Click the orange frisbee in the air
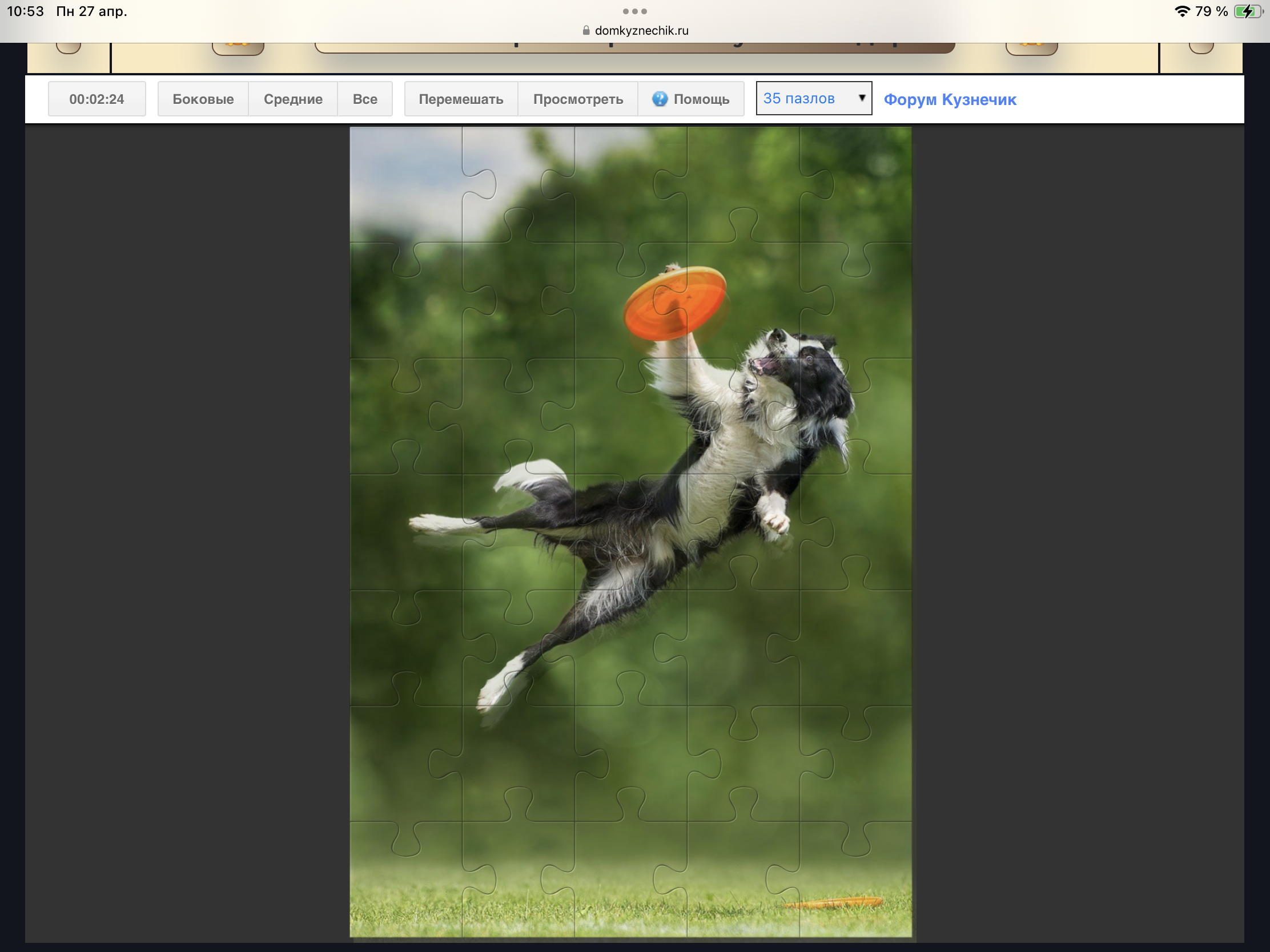This screenshot has height=952, width=1270. 675,303
